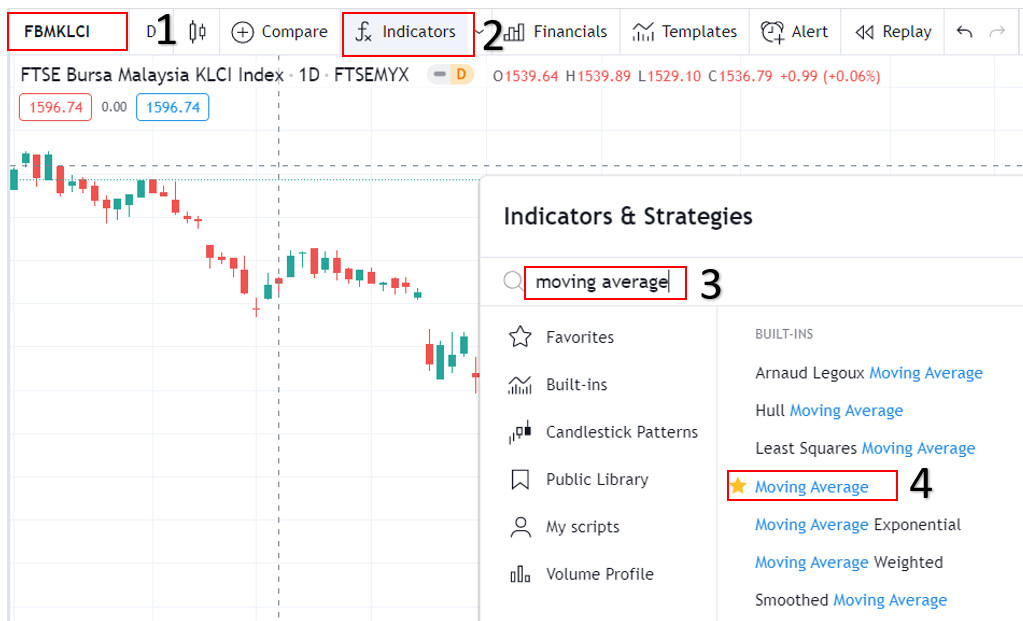Viewport: 1023px width, 621px height.
Task: Expand the chevron beside Indicators
Action: pos(478,32)
